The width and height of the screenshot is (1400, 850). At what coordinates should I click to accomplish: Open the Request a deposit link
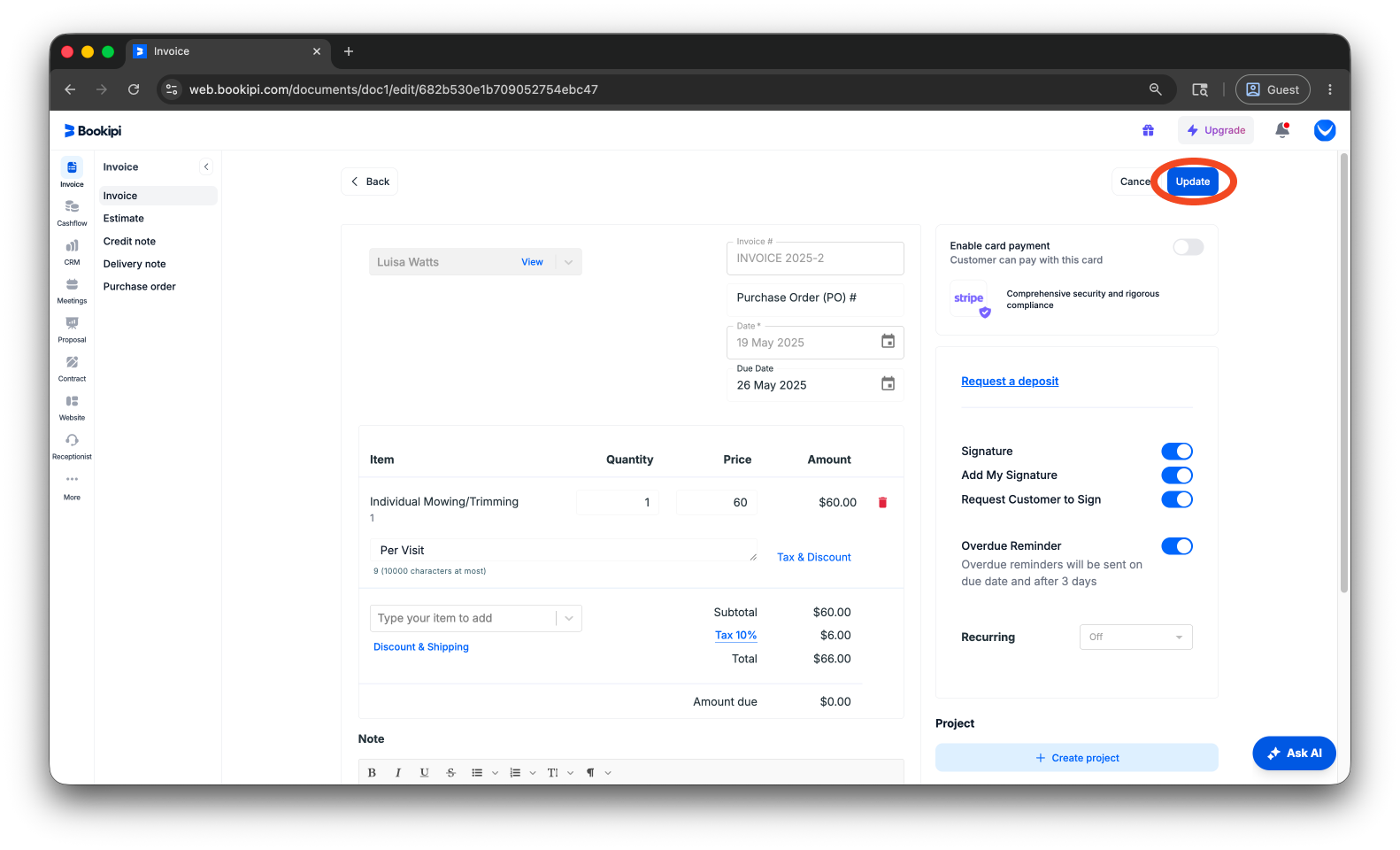[x=1010, y=382]
